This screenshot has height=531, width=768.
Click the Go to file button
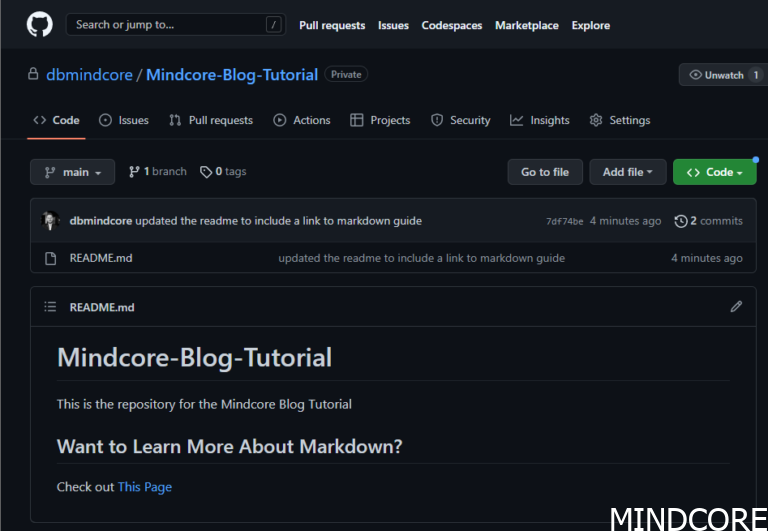(x=545, y=172)
